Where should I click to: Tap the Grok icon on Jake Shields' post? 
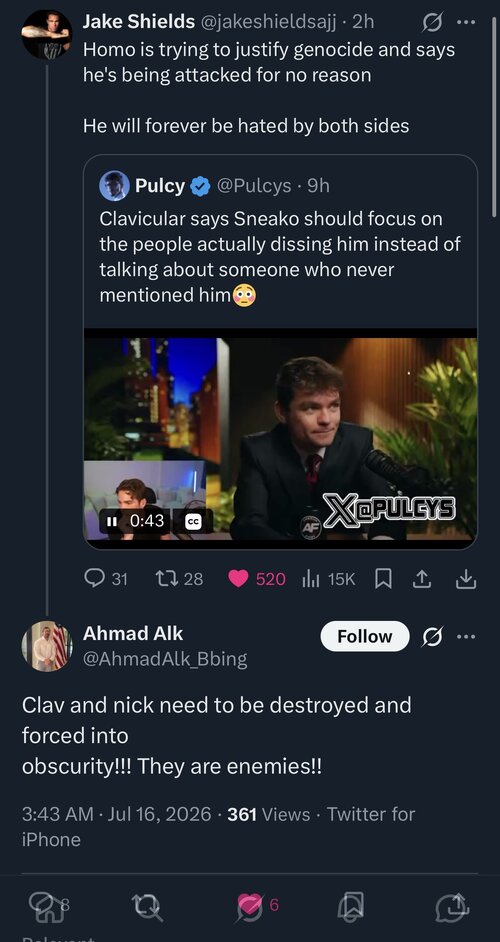(x=431, y=23)
